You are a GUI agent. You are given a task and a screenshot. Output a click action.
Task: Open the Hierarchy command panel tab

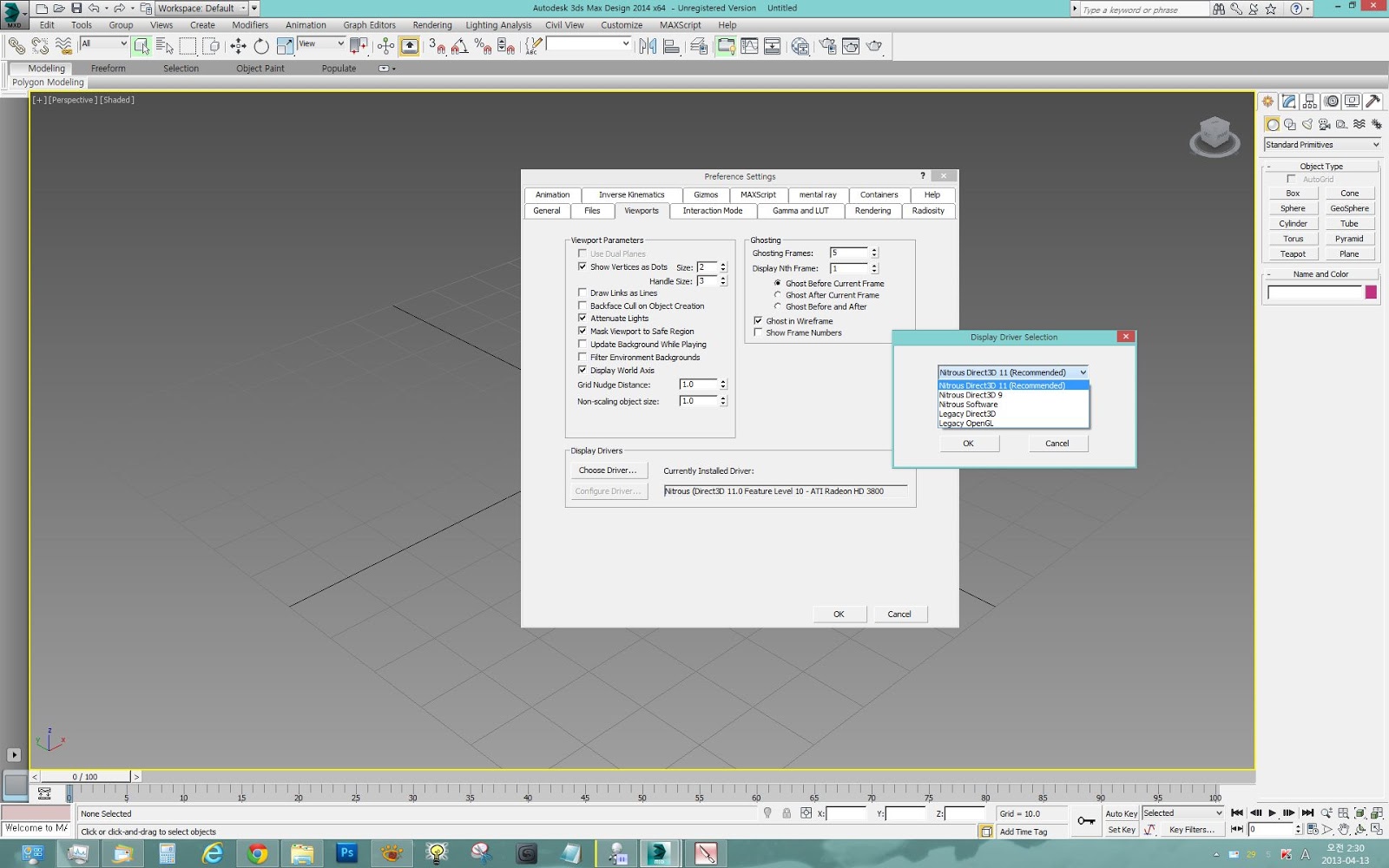(x=1310, y=102)
